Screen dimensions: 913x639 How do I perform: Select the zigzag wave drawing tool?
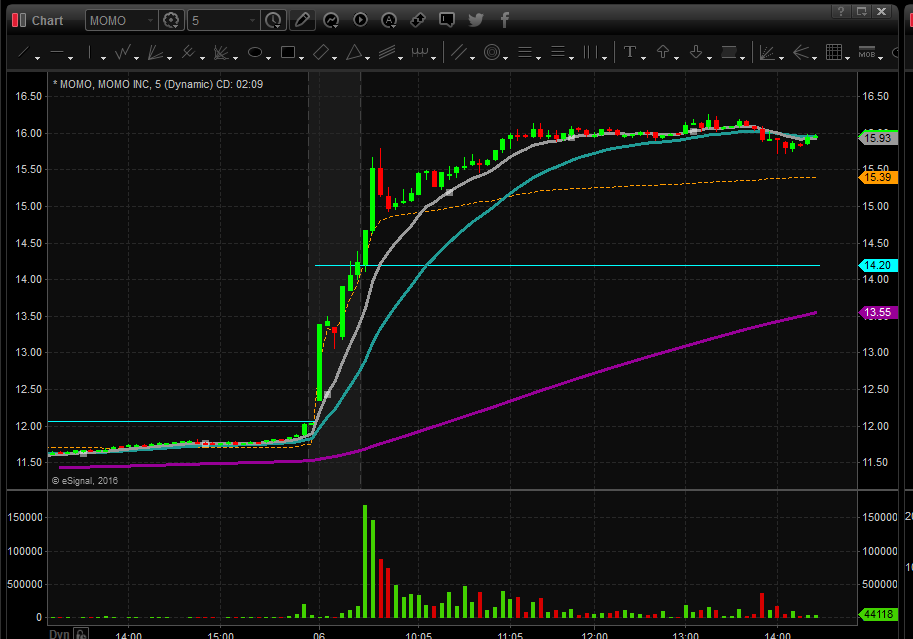pyautogui.click(x=122, y=52)
